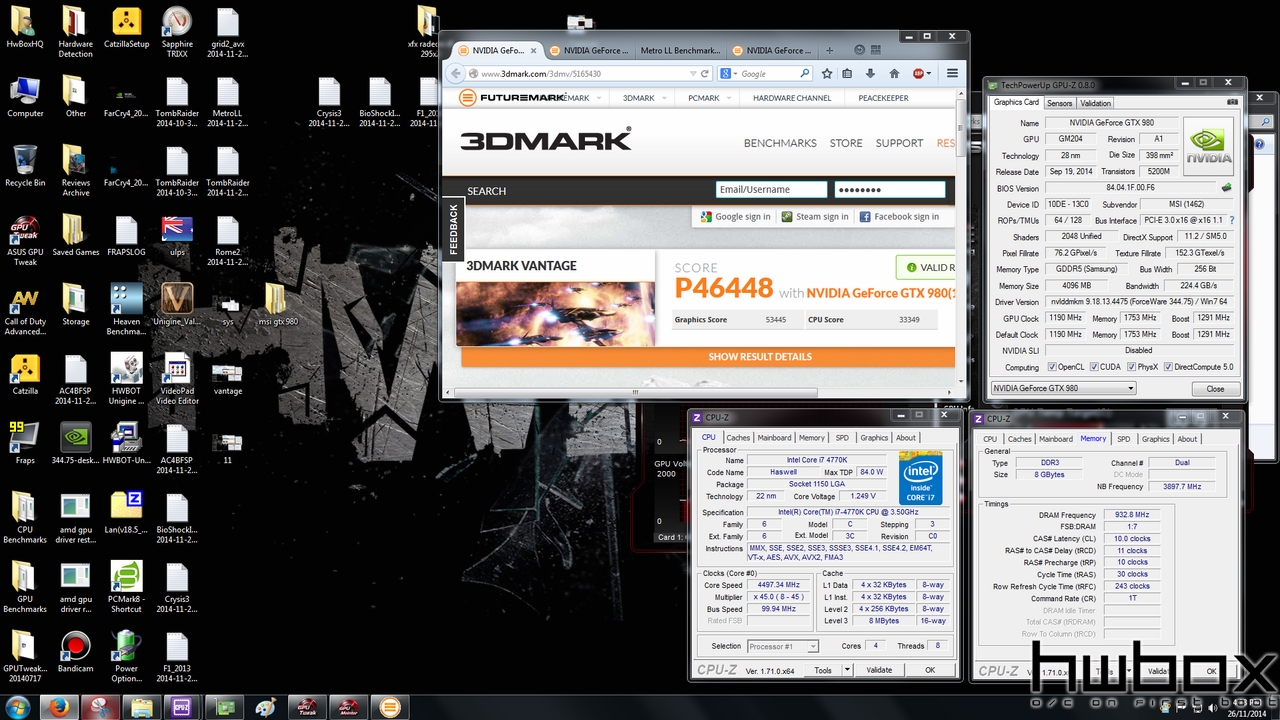Open the Firefox hamburger menu
This screenshot has width=1280, height=720.
[953, 73]
